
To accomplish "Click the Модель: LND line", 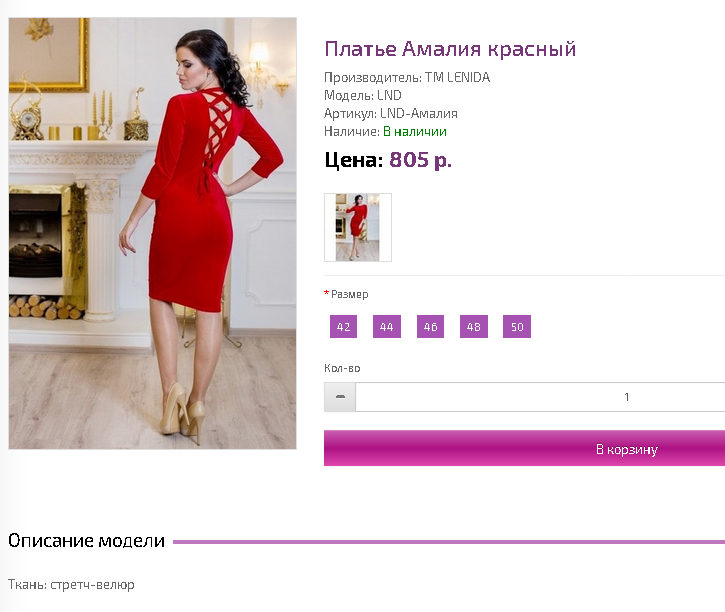I will coord(363,95).
